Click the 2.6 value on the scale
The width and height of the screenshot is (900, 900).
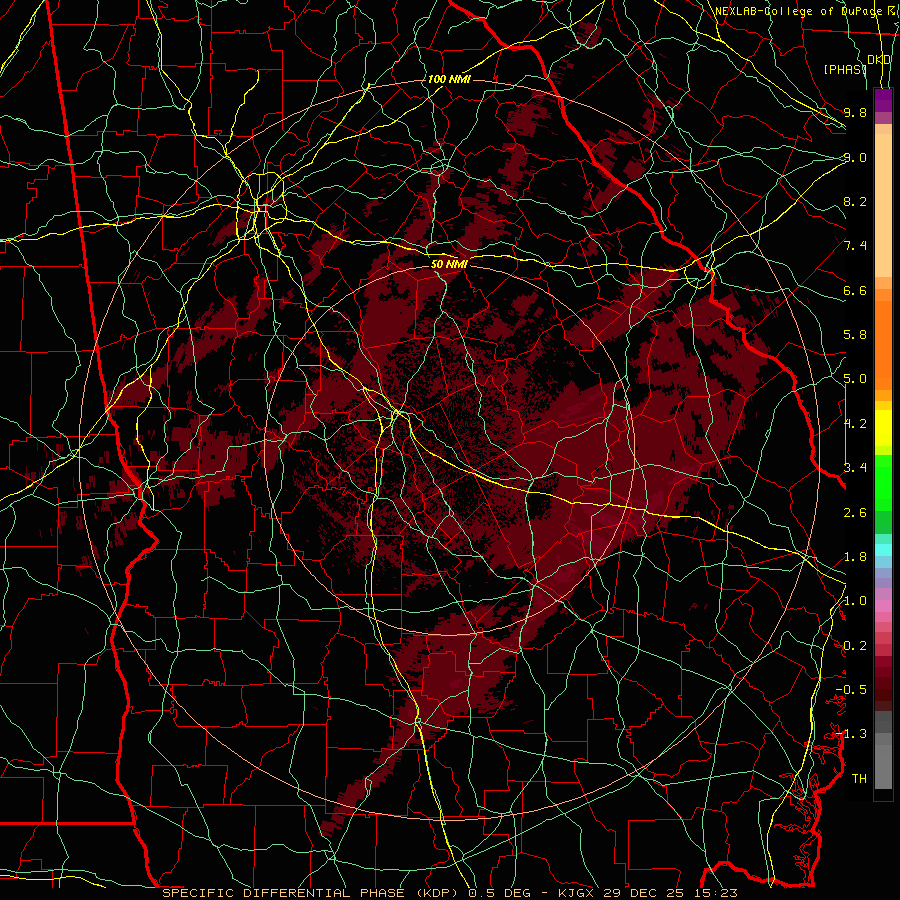855,513
